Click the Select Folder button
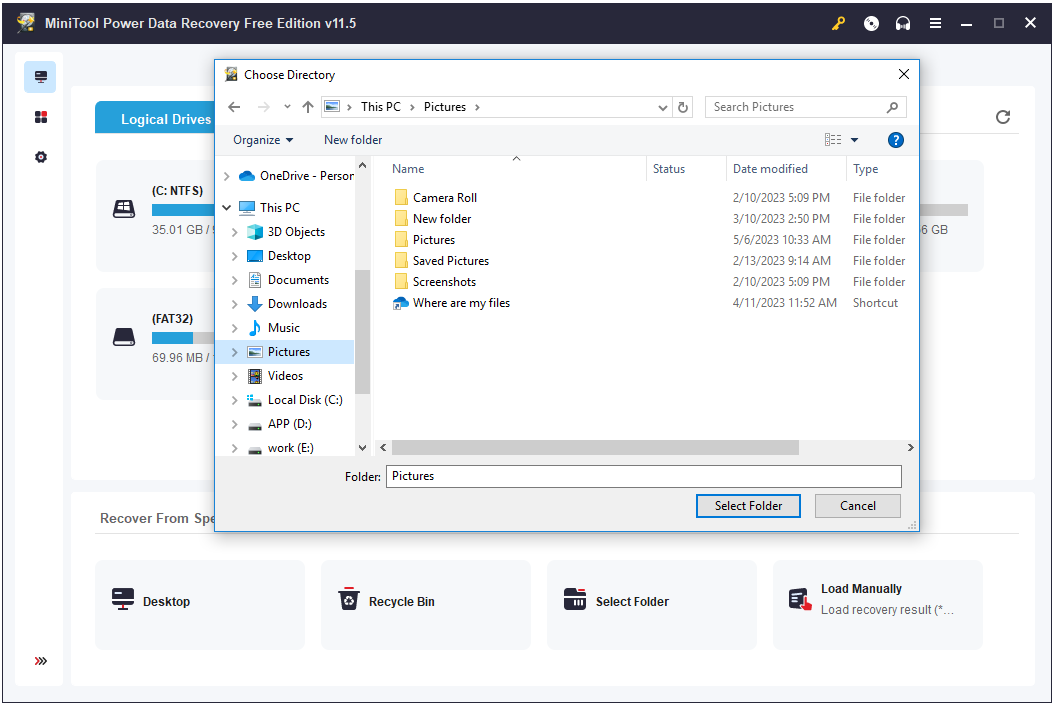This screenshot has width=1054, height=706. (x=748, y=506)
